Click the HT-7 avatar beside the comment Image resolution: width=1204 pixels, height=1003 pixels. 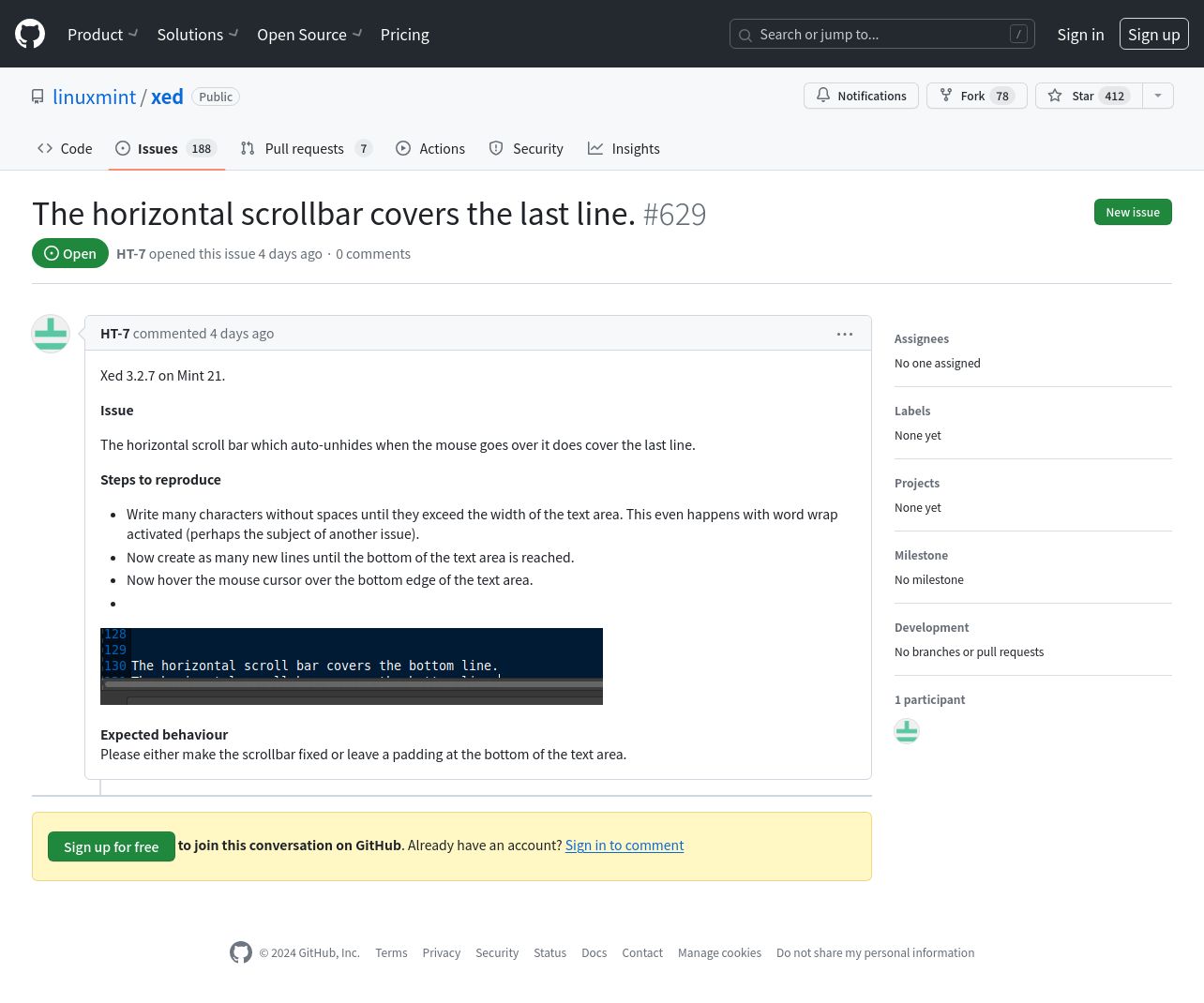click(x=51, y=334)
